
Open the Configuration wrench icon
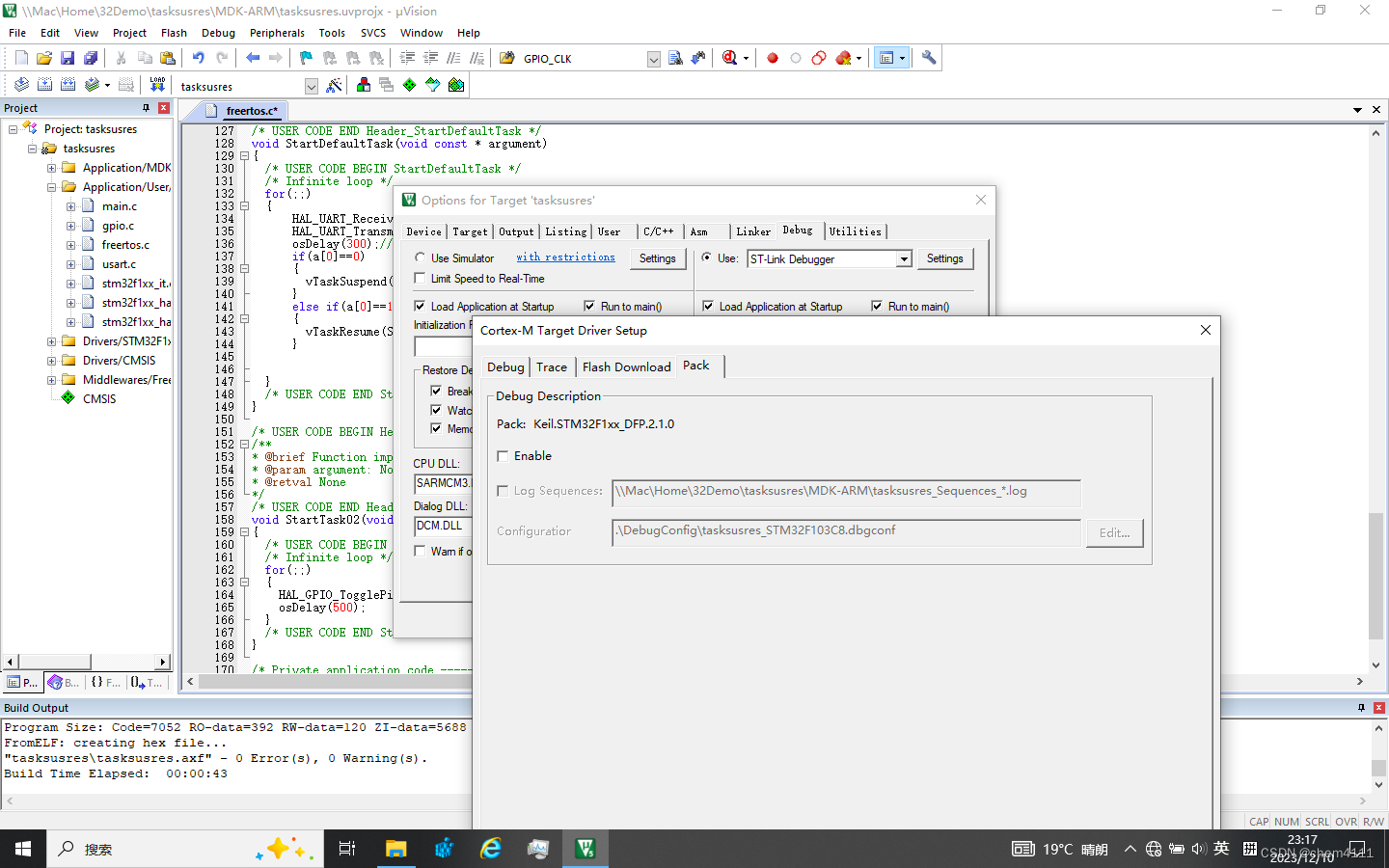click(x=927, y=57)
